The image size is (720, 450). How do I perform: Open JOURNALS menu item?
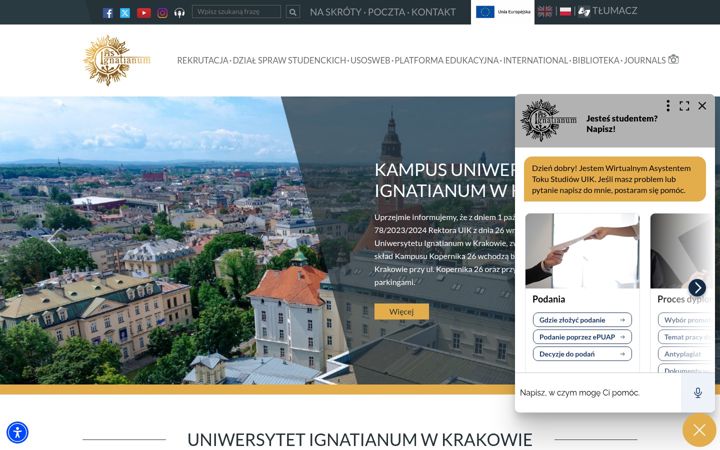(x=644, y=60)
